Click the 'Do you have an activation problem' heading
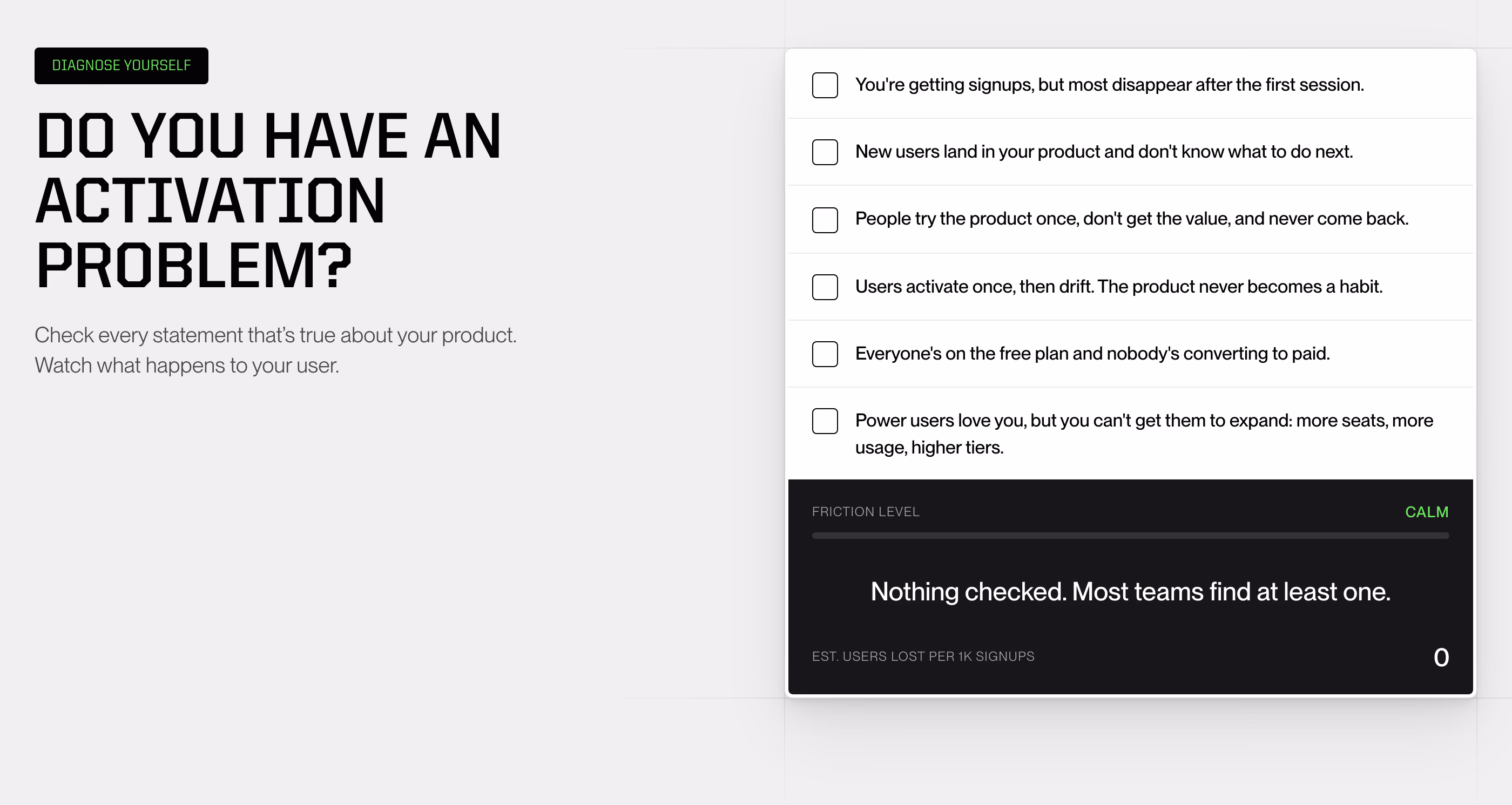 [x=269, y=200]
